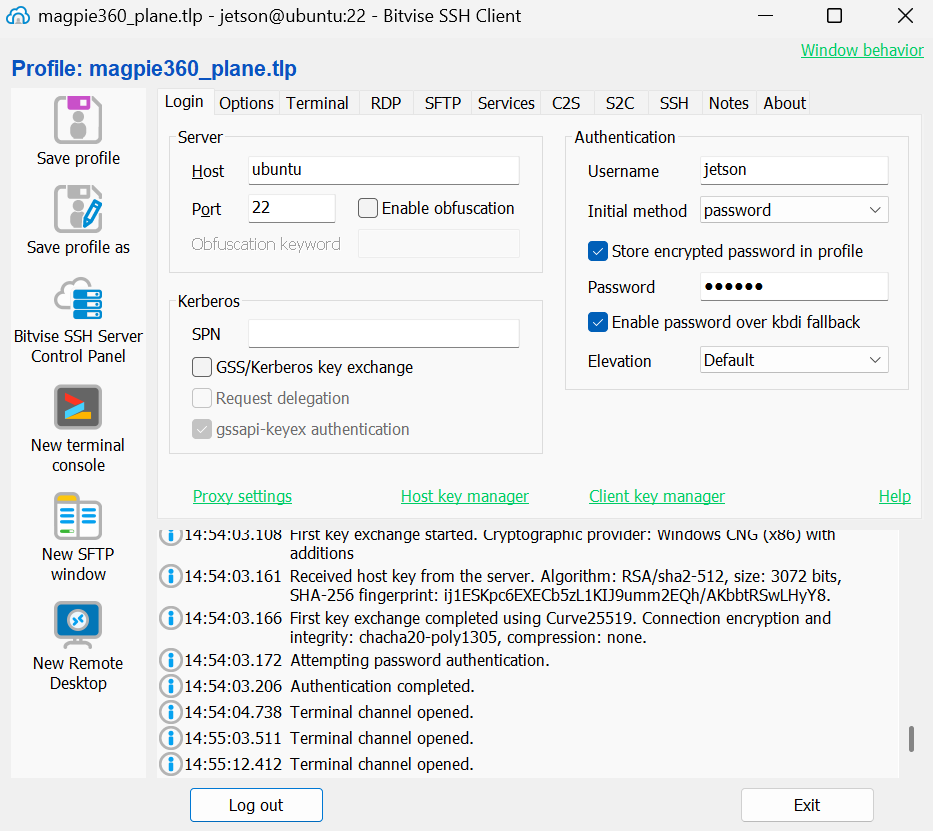Viewport: 933px width, 831px height.
Task: Enable the obfuscation checkbox
Action: [368, 208]
